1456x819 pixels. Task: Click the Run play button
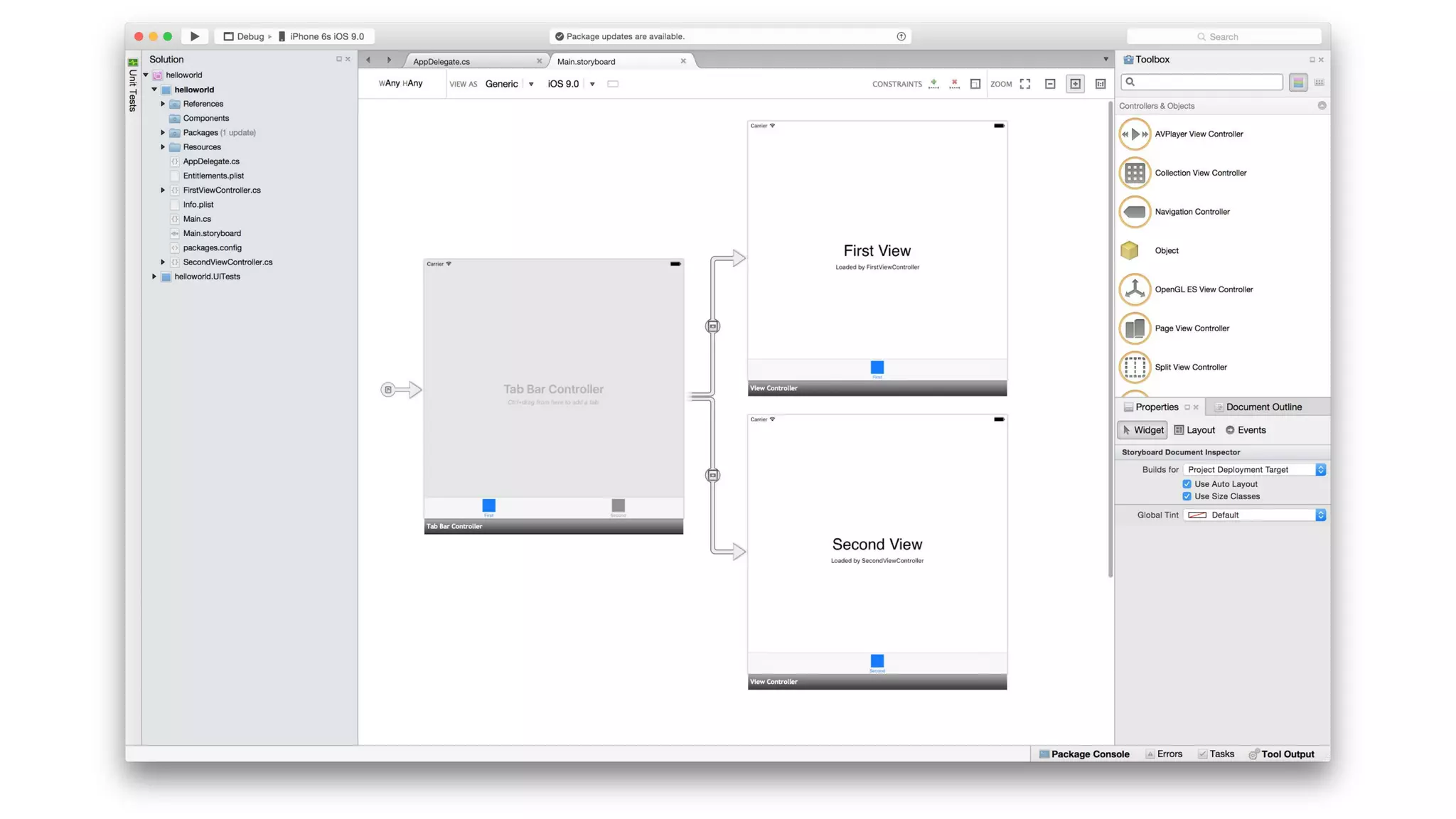tap(194, 36)
